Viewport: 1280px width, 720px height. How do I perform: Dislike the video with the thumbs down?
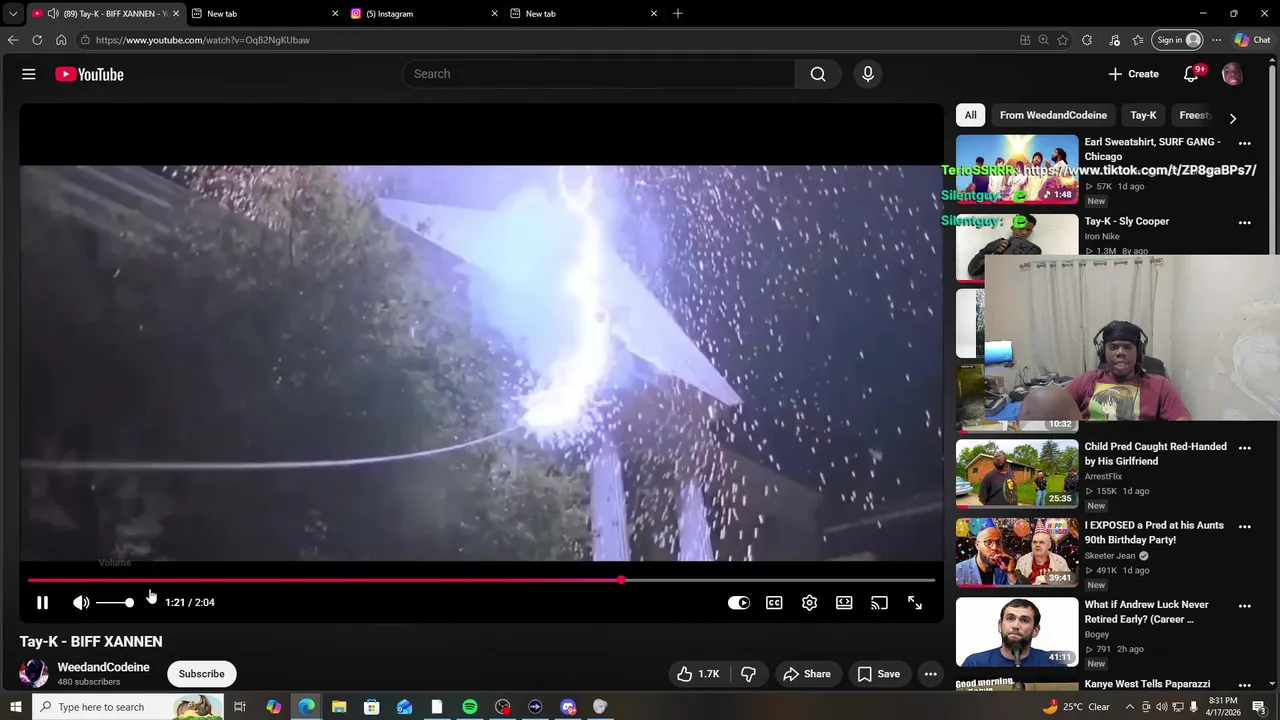748,674
